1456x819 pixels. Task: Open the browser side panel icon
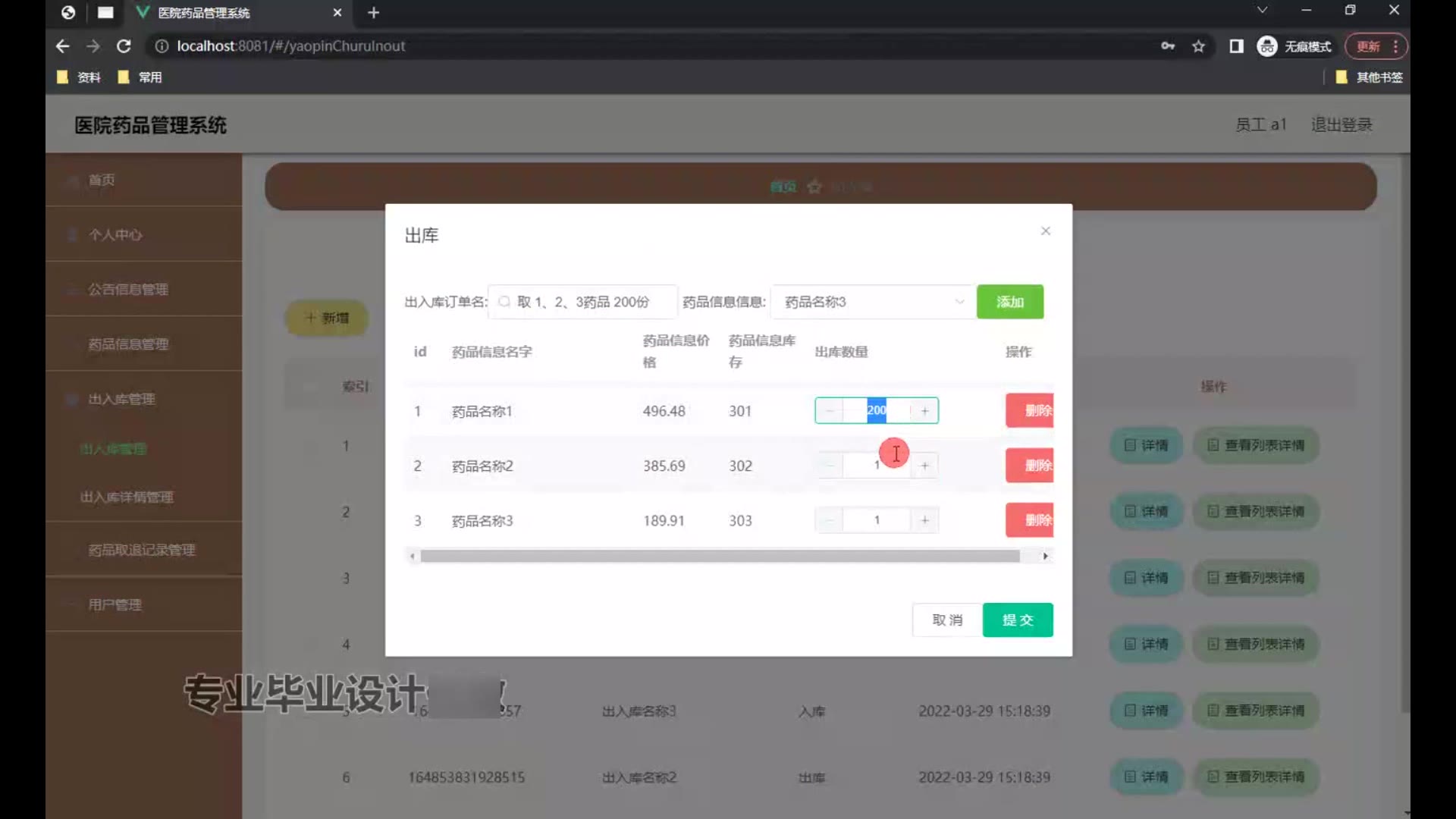click(x=1236, y=46)
